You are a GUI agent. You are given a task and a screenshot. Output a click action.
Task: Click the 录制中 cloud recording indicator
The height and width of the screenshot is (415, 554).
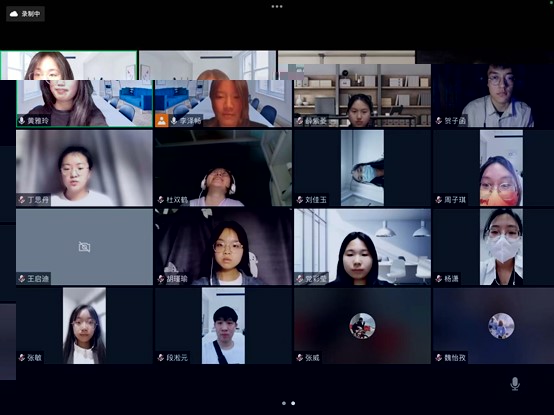pos(25,14)
